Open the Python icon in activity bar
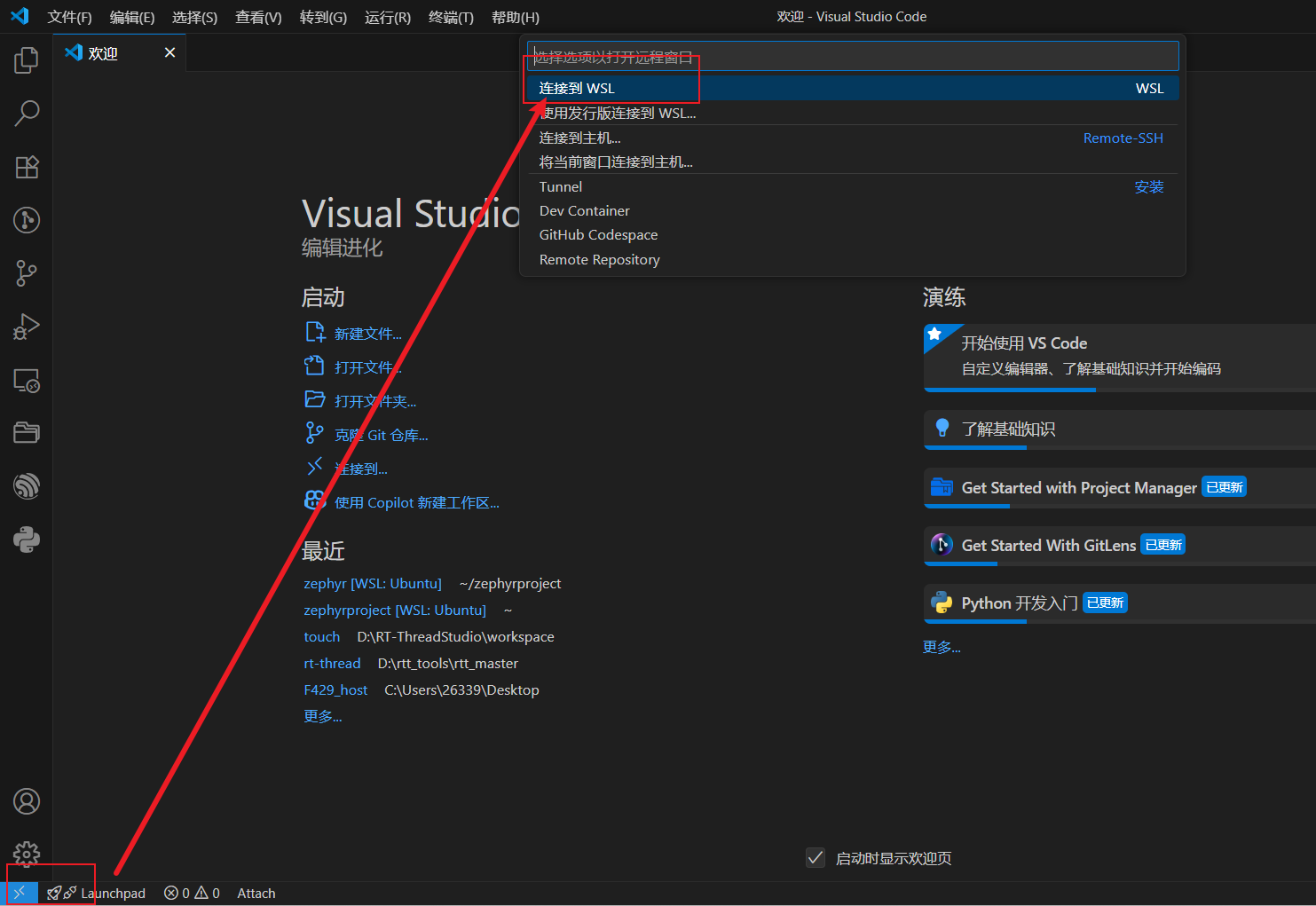This screenshot has height=906, width=1316. coord(27,540)
